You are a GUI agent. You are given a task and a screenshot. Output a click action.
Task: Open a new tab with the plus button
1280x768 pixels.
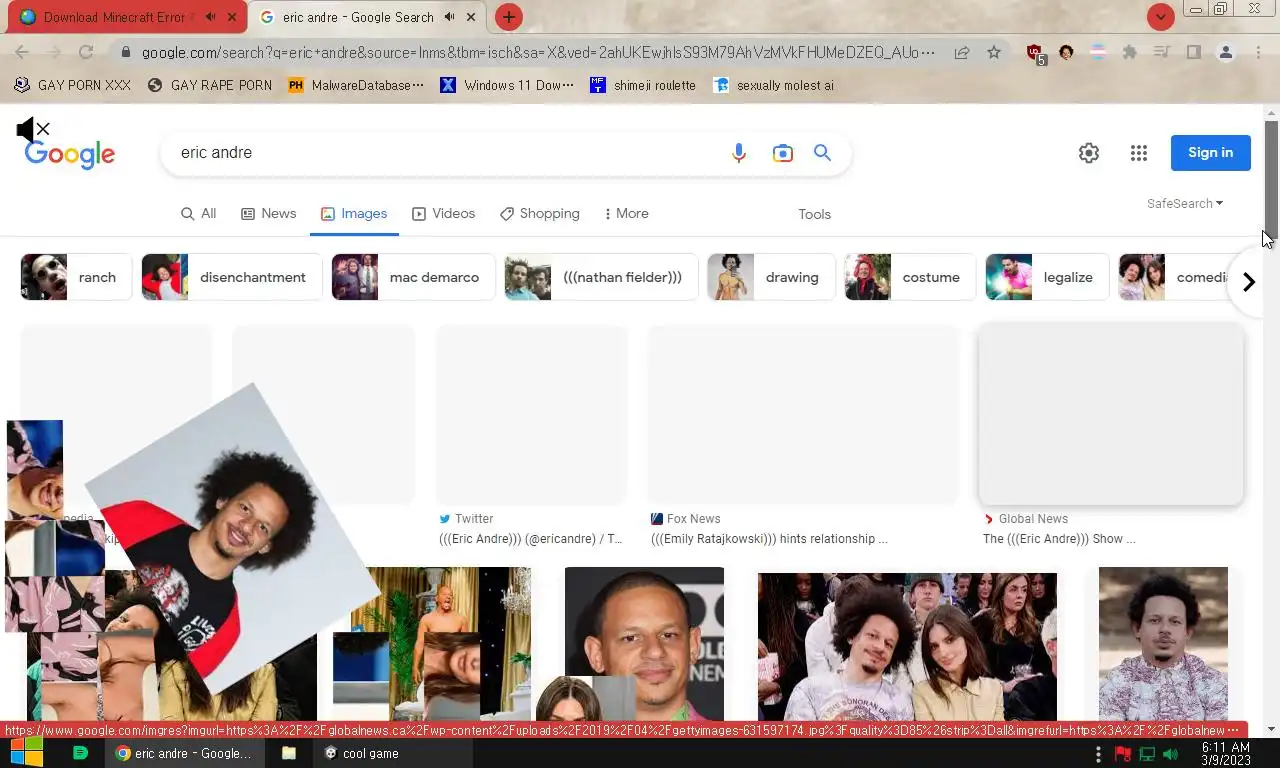(508, 17)
